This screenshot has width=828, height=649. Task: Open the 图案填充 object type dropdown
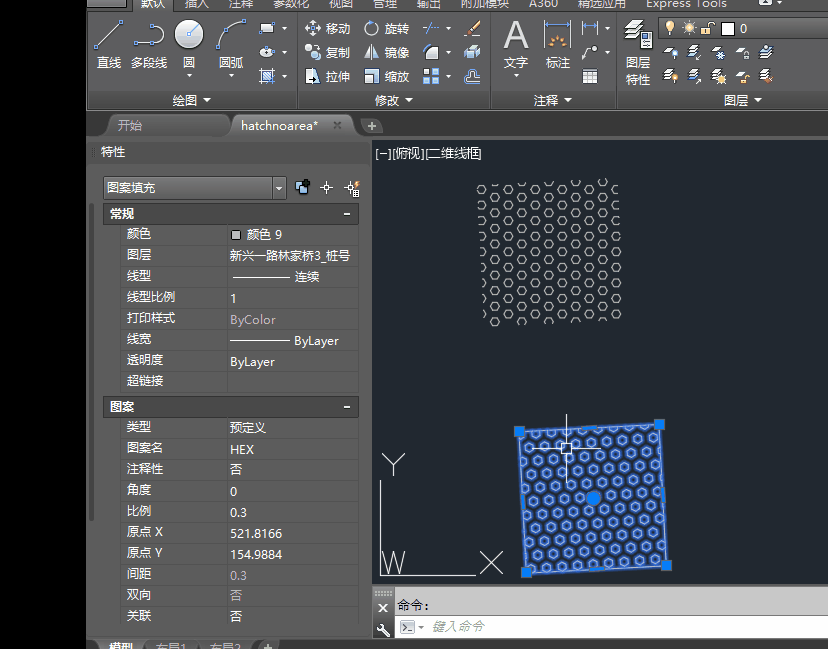[279, 187]
